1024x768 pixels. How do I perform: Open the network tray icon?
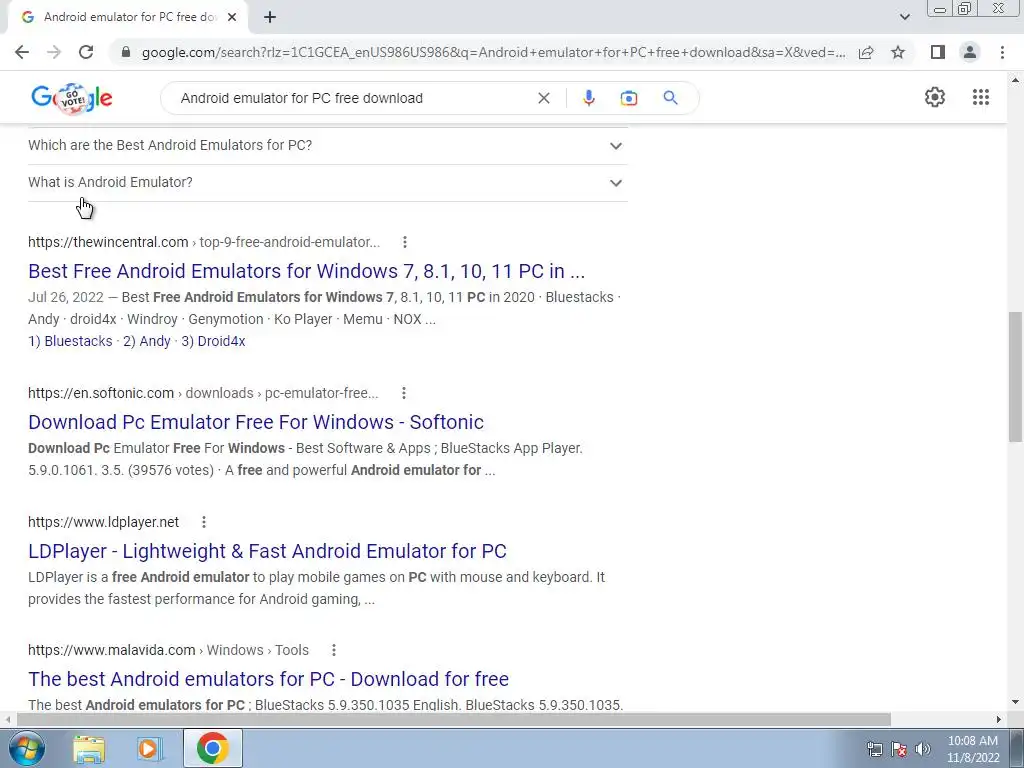tap(874, 749)
